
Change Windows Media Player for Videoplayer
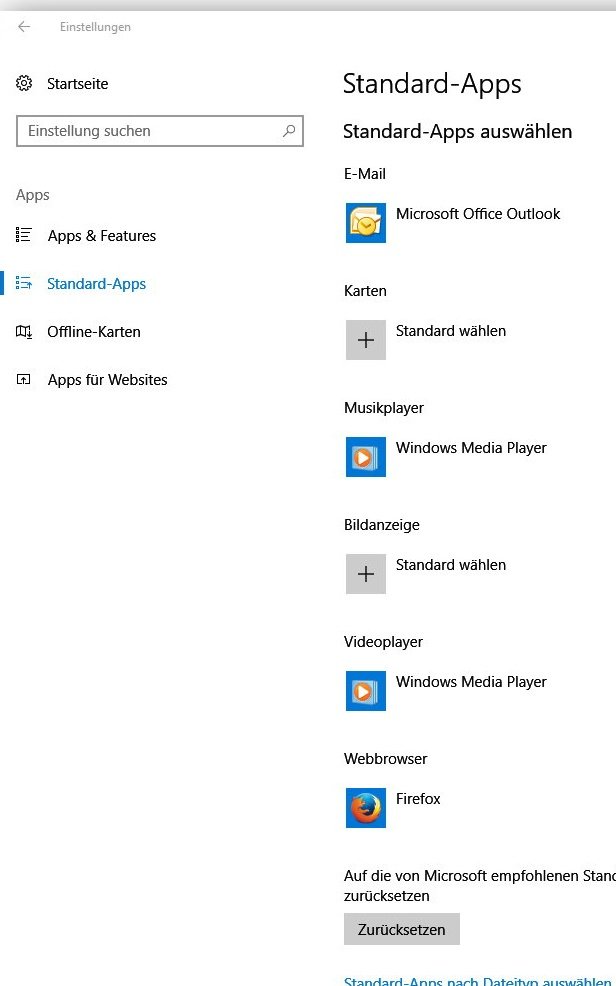point(471,682)
